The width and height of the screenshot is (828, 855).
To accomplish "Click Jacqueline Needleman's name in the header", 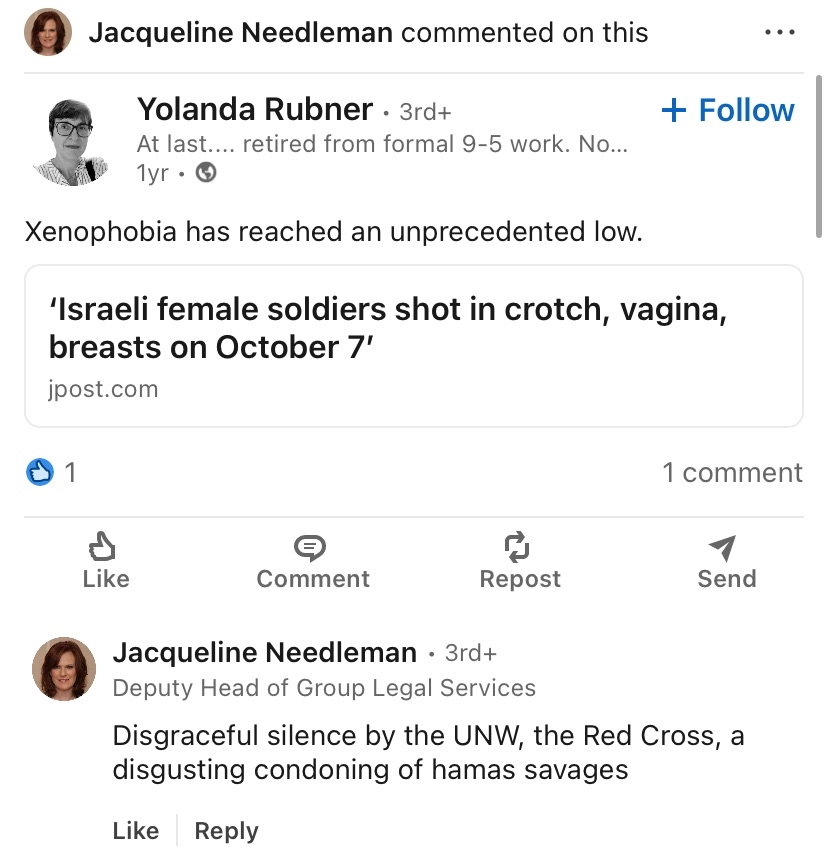I will click(x=241, y=32).
